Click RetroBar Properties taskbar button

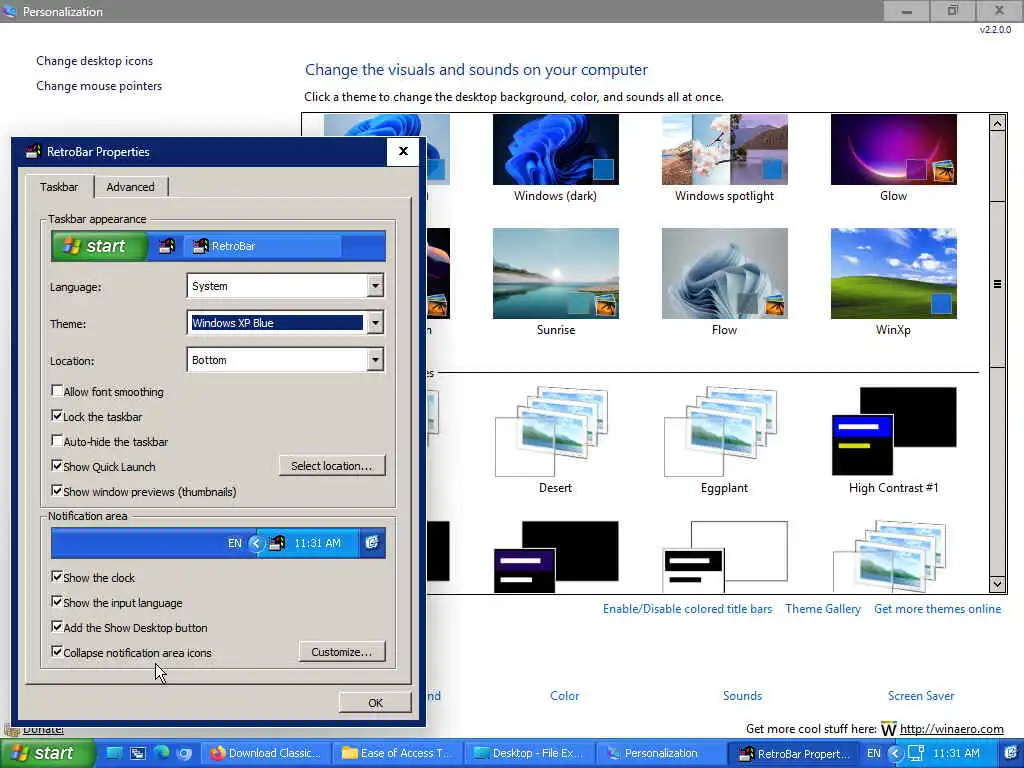794,754
